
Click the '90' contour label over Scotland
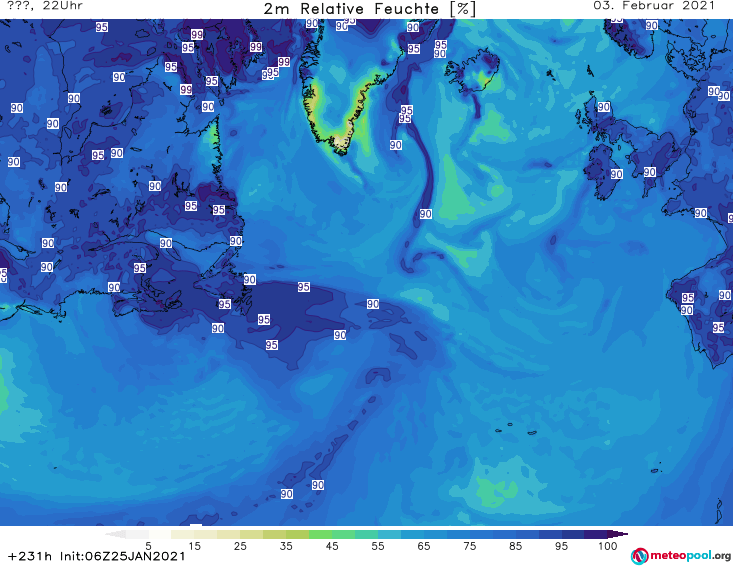[604, 107]
